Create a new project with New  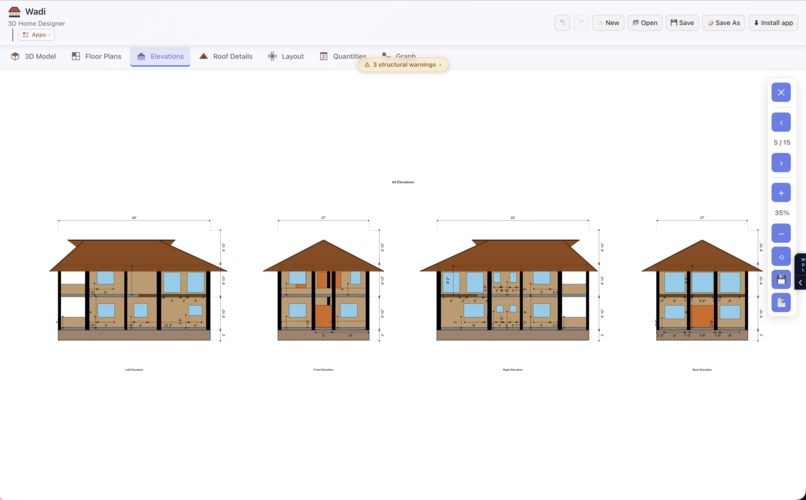[608, 23]
